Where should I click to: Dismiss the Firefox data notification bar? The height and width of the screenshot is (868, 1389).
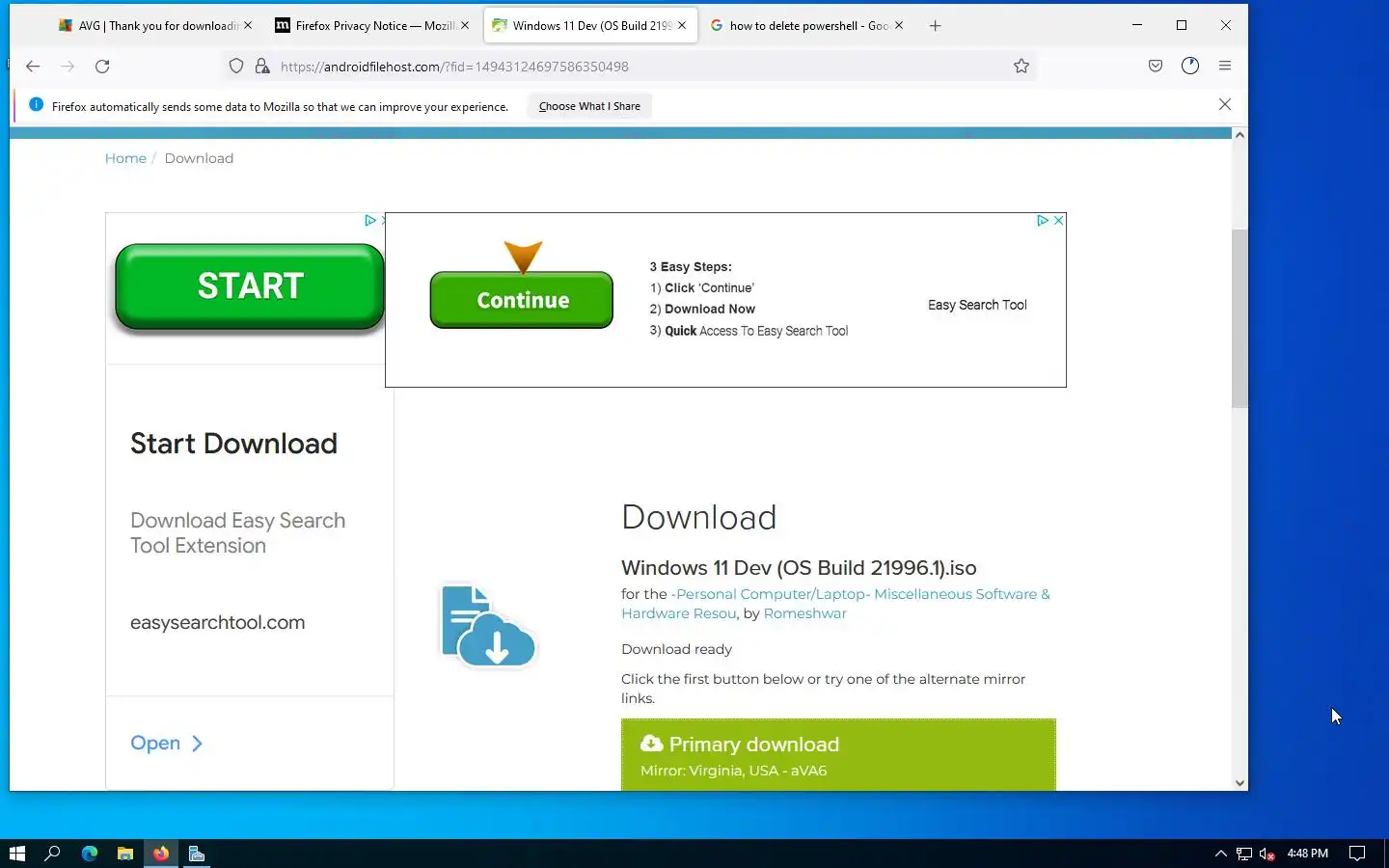1225,104
